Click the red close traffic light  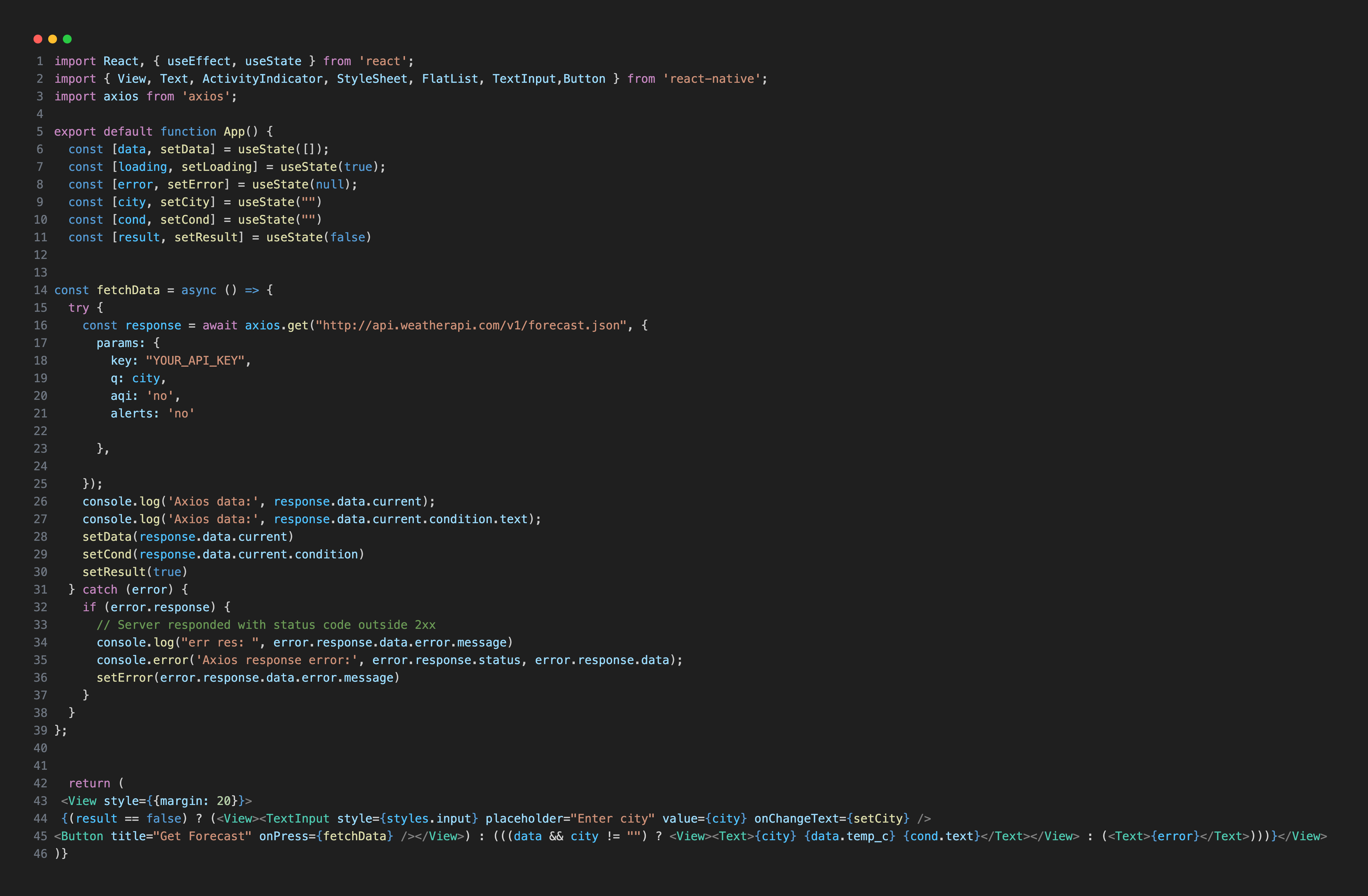click(x=37, y=39)
